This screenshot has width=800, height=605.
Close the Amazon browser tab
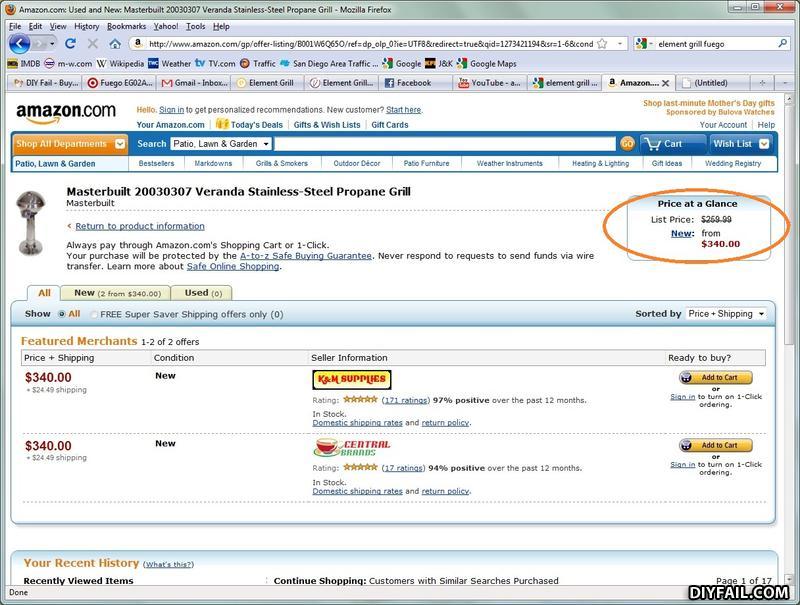coord(665,83)
